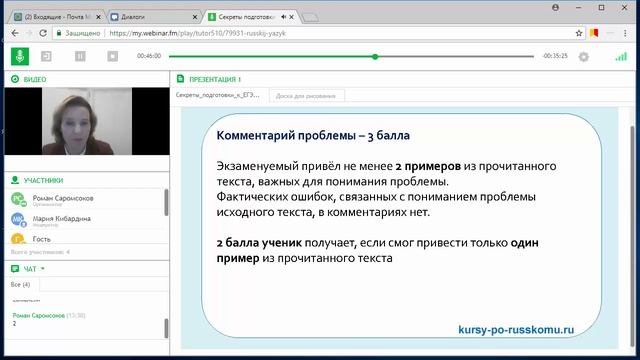Click the participants person icon
Screen dimensions: 640x360
[15, 180]
